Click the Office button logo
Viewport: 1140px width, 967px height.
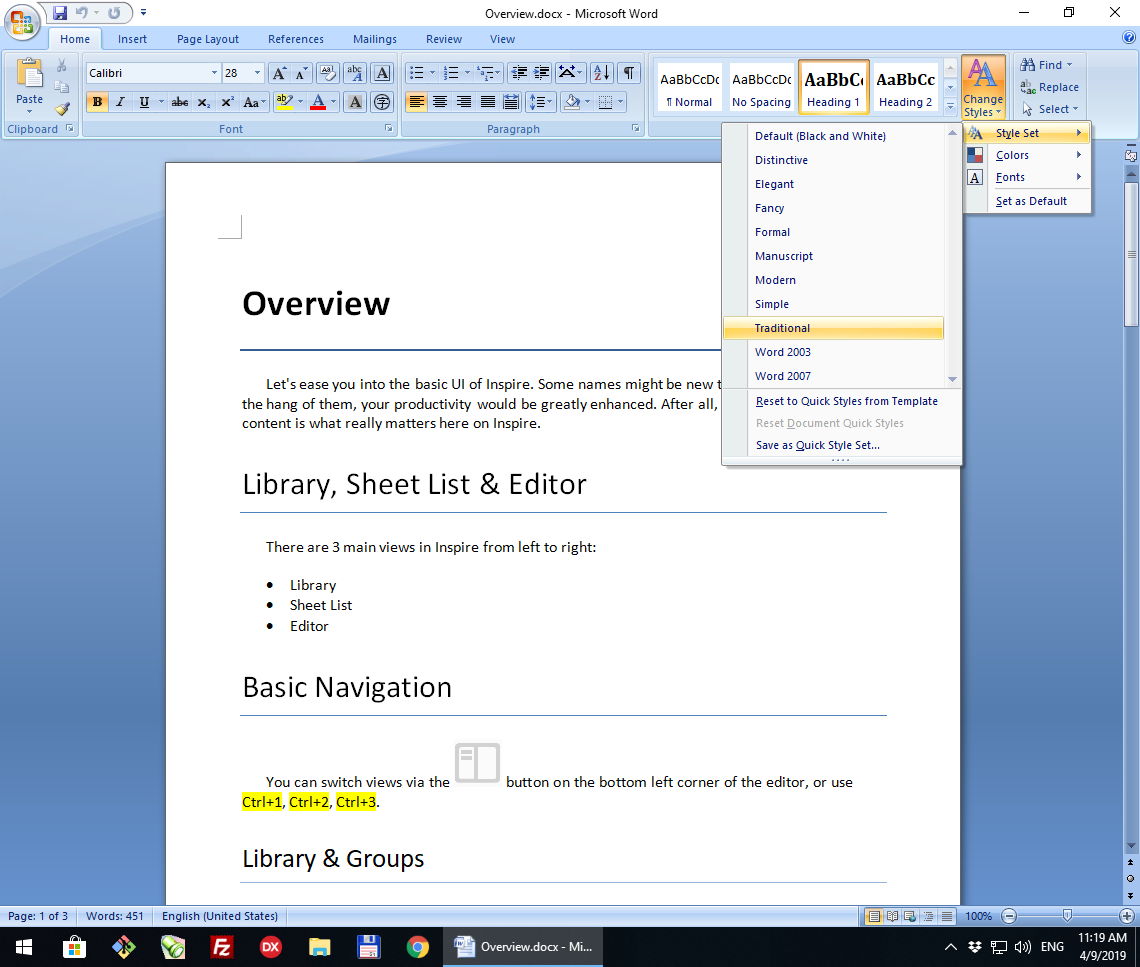(x=21, y=21)
